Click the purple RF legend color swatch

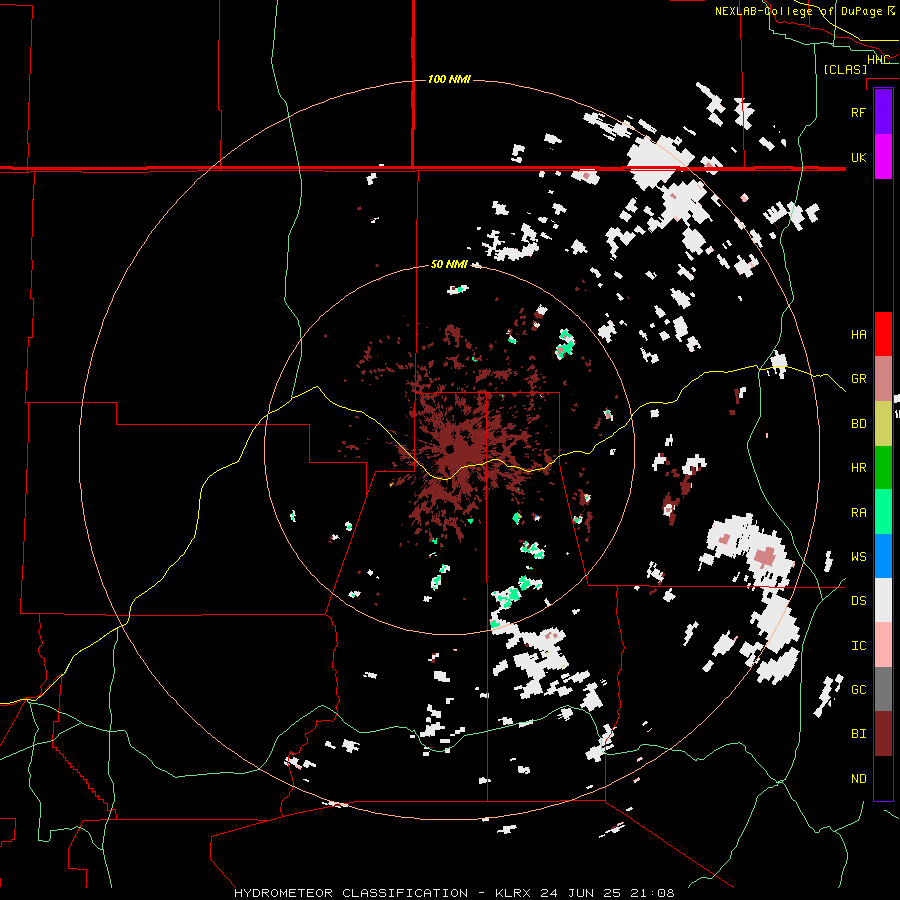[x=883, y=112]
